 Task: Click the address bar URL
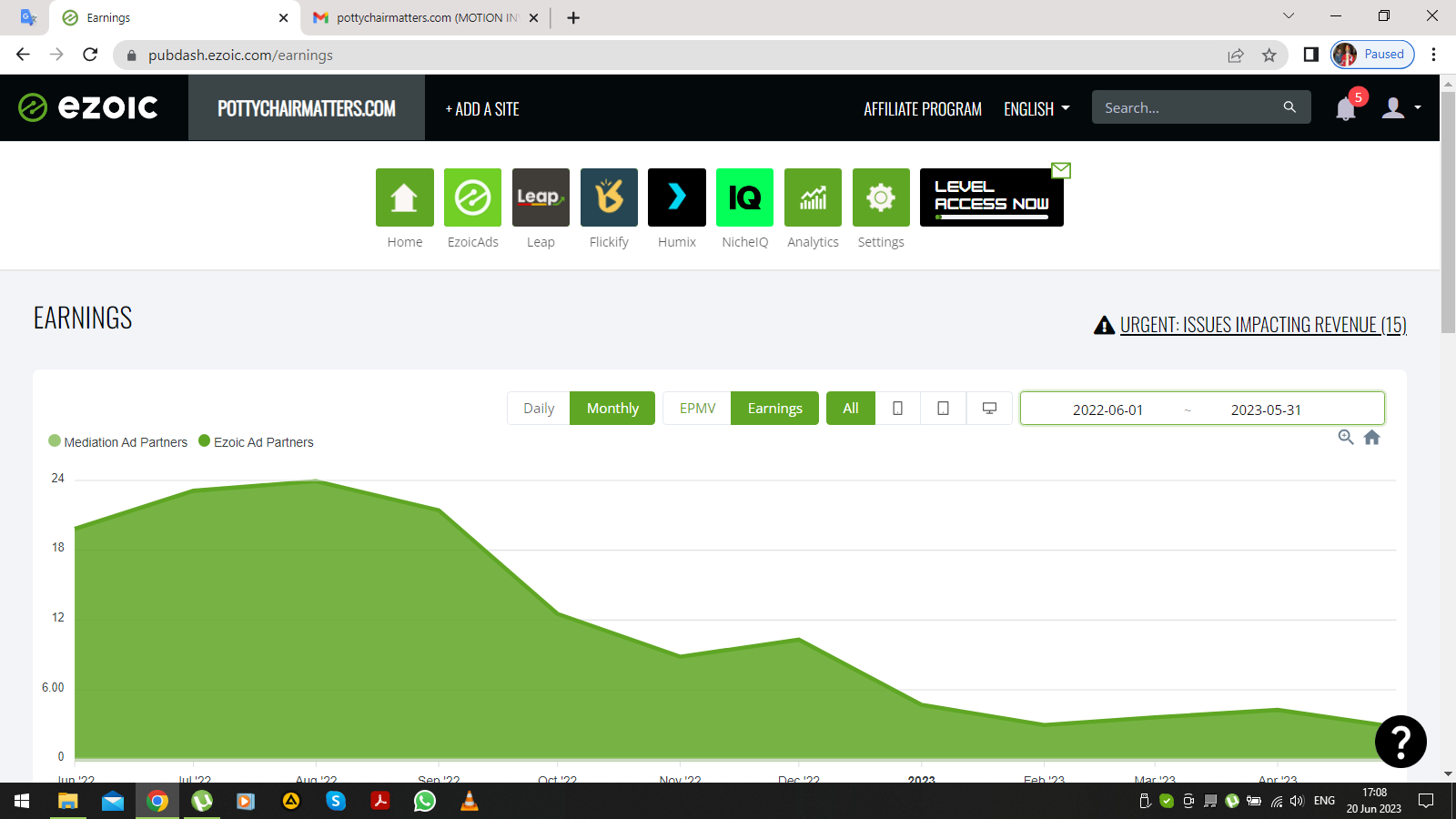tap(240, 55)
